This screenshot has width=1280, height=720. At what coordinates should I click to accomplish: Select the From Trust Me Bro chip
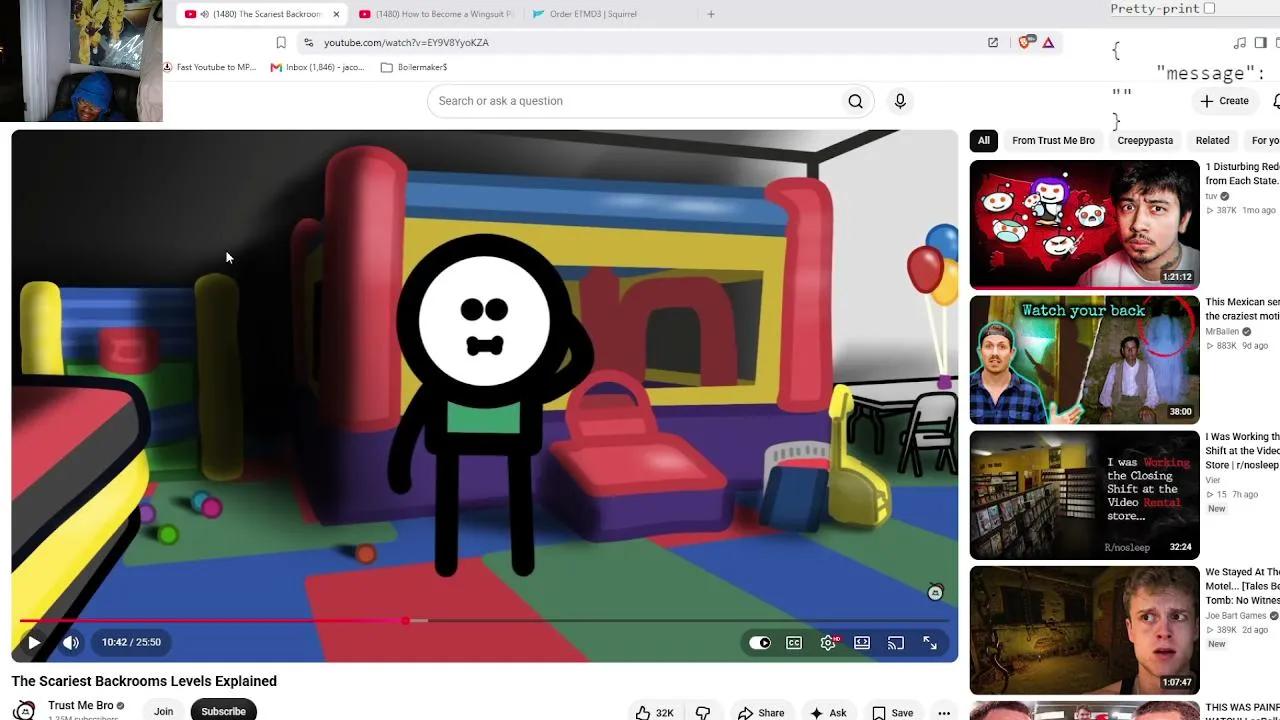click(1053, 141)
